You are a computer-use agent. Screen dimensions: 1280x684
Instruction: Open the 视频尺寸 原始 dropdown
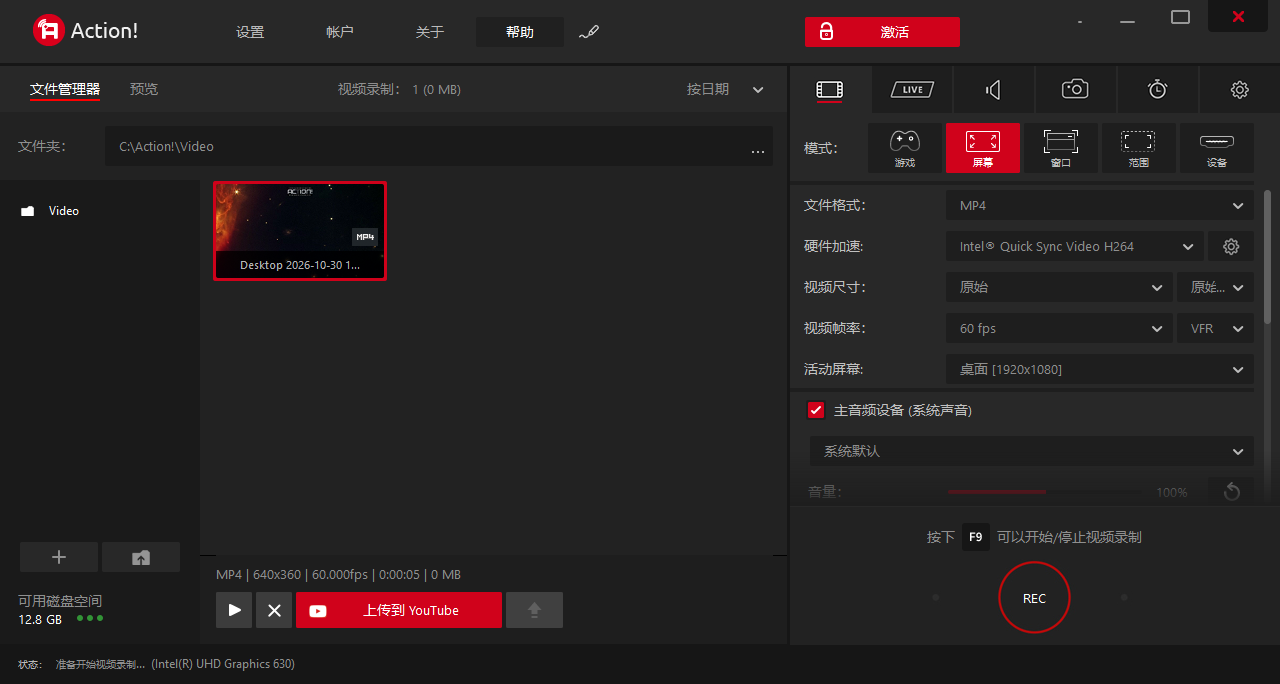(x=1060, y=287)
